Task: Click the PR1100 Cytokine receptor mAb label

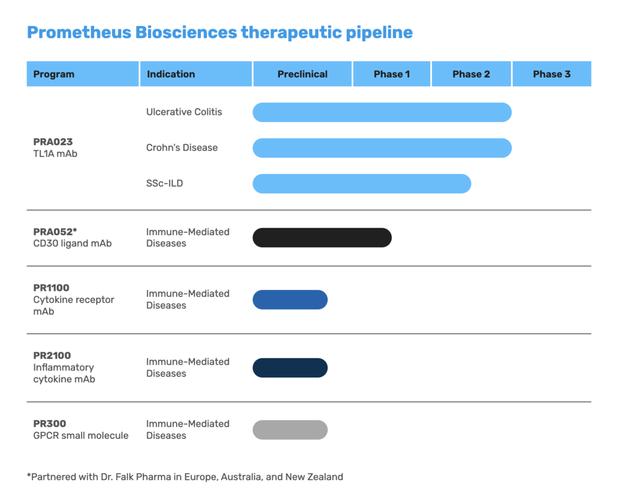Action: 73,300
